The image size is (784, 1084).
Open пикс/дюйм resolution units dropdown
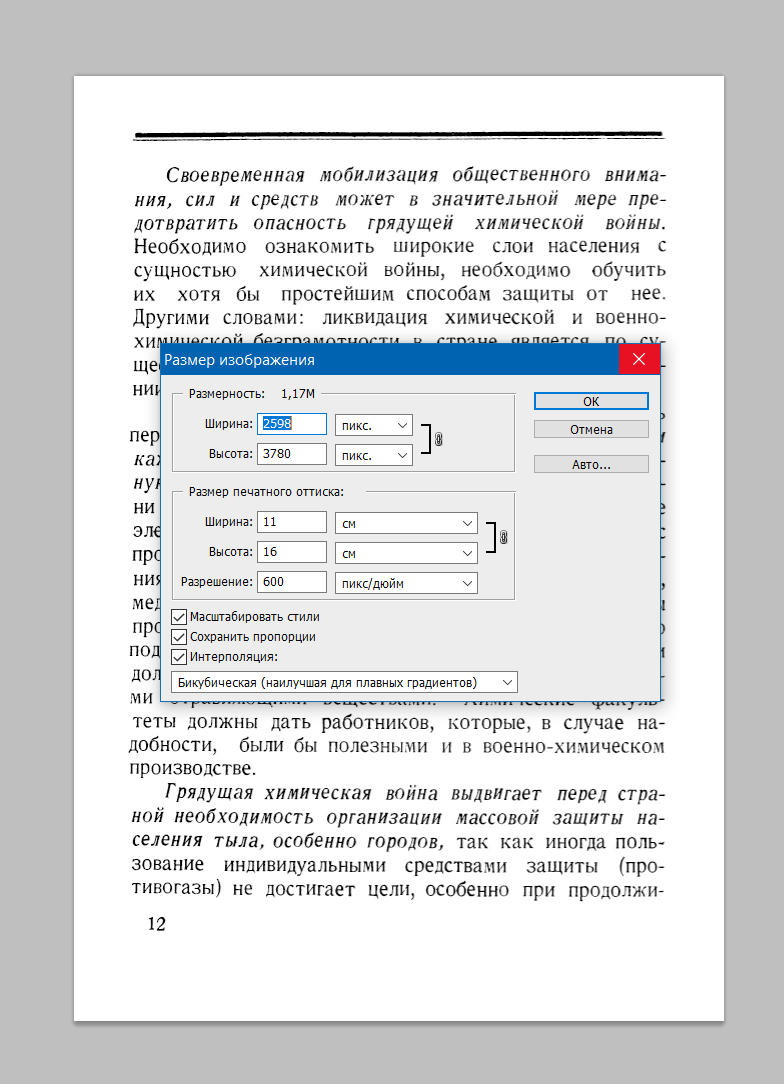point(406,583)
